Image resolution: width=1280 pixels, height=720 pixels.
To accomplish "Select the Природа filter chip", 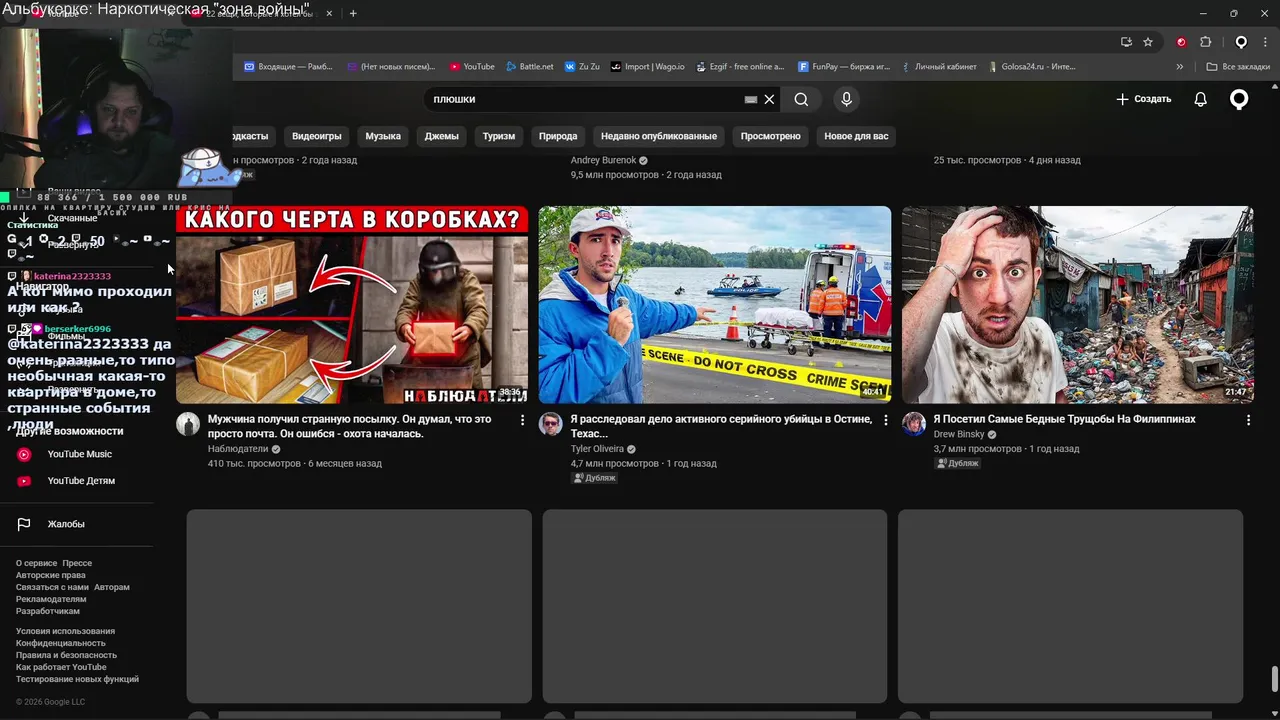I will pos(558,136).
